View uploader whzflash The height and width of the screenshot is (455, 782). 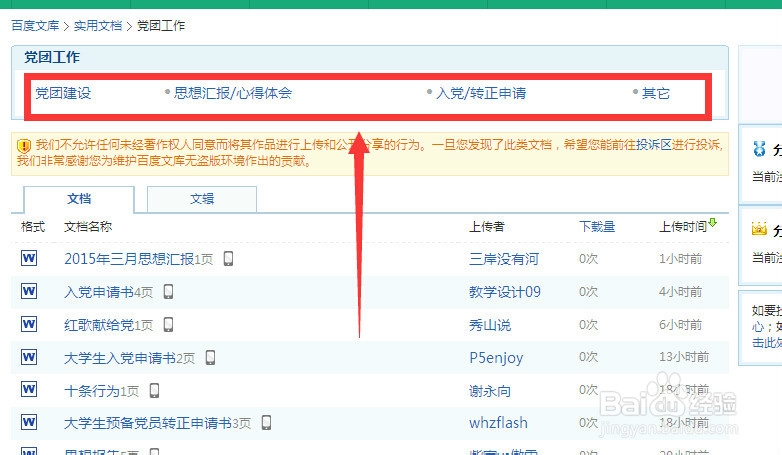[x=498, y=423]
